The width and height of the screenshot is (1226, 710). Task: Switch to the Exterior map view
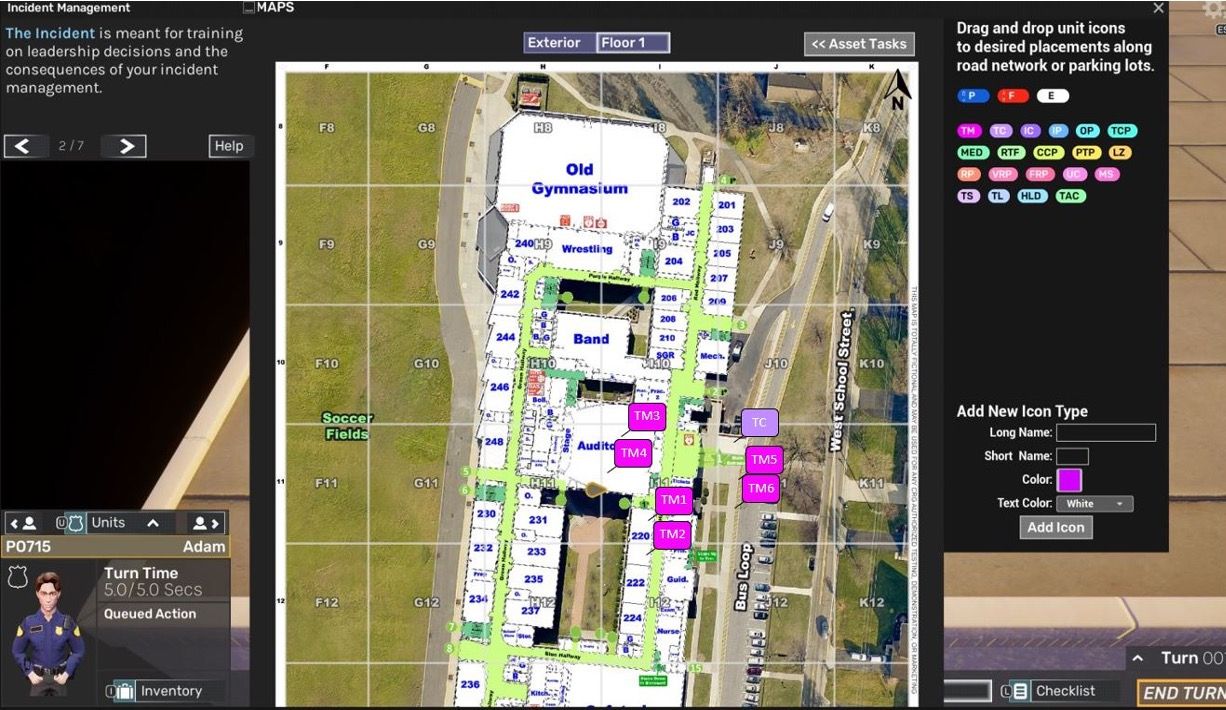tap(554, 43)
